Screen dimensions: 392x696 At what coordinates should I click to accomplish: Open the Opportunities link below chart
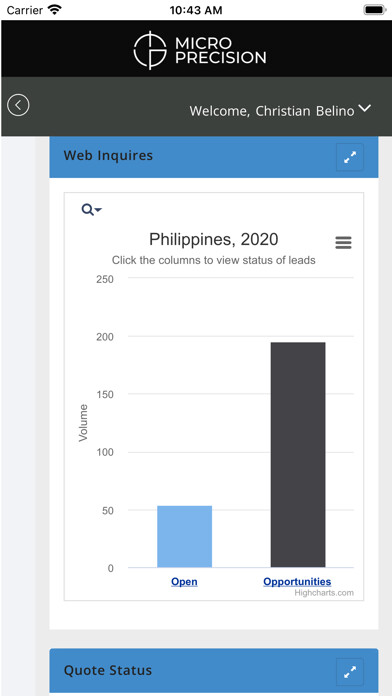point(297,582)
